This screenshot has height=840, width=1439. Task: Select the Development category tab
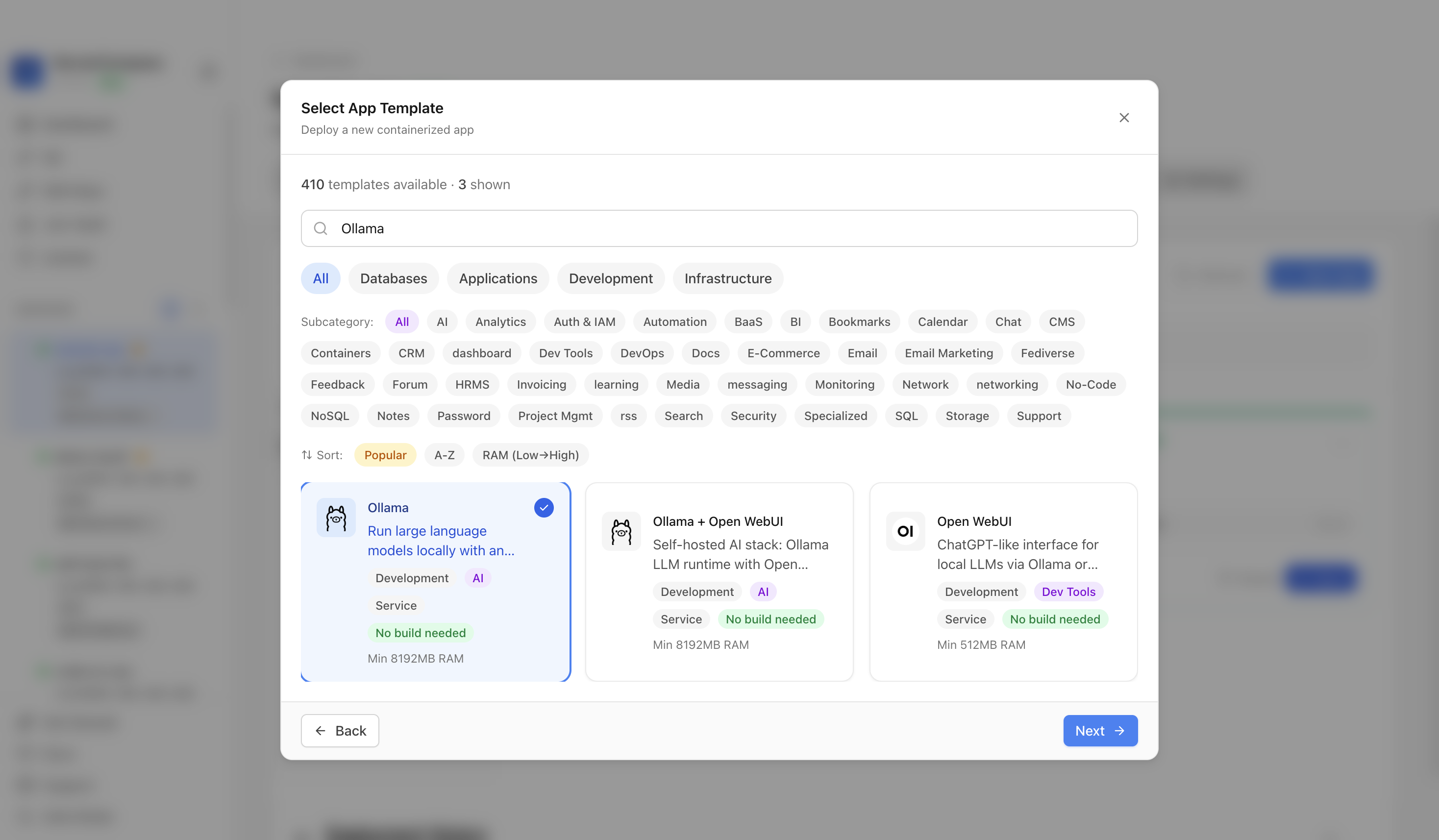click(x=610, y=279)
